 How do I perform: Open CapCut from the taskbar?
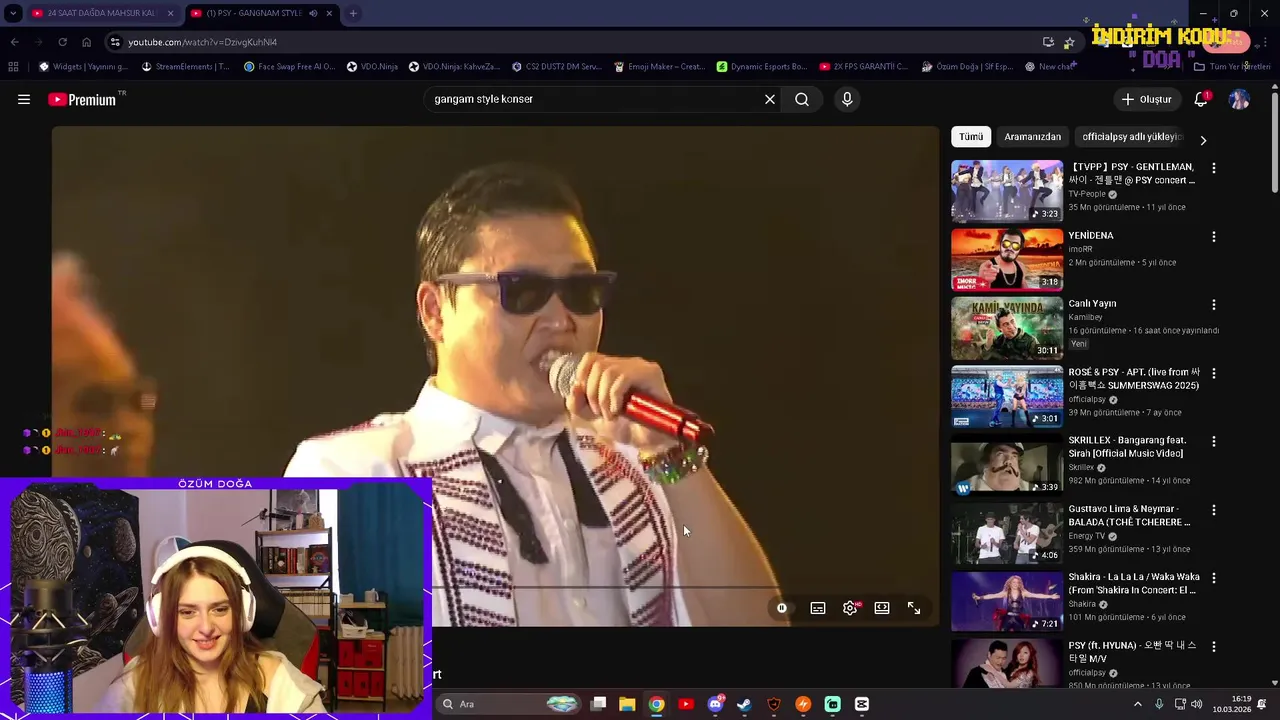click(862, 704)
